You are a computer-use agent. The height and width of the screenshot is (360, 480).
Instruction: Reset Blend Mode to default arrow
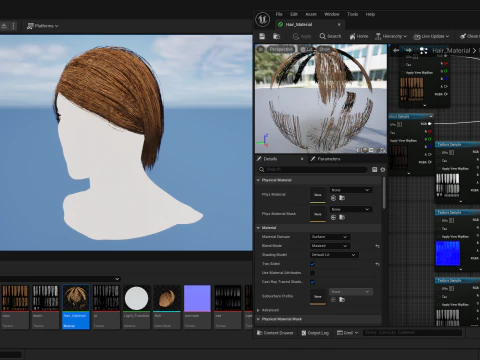point(377,246)
